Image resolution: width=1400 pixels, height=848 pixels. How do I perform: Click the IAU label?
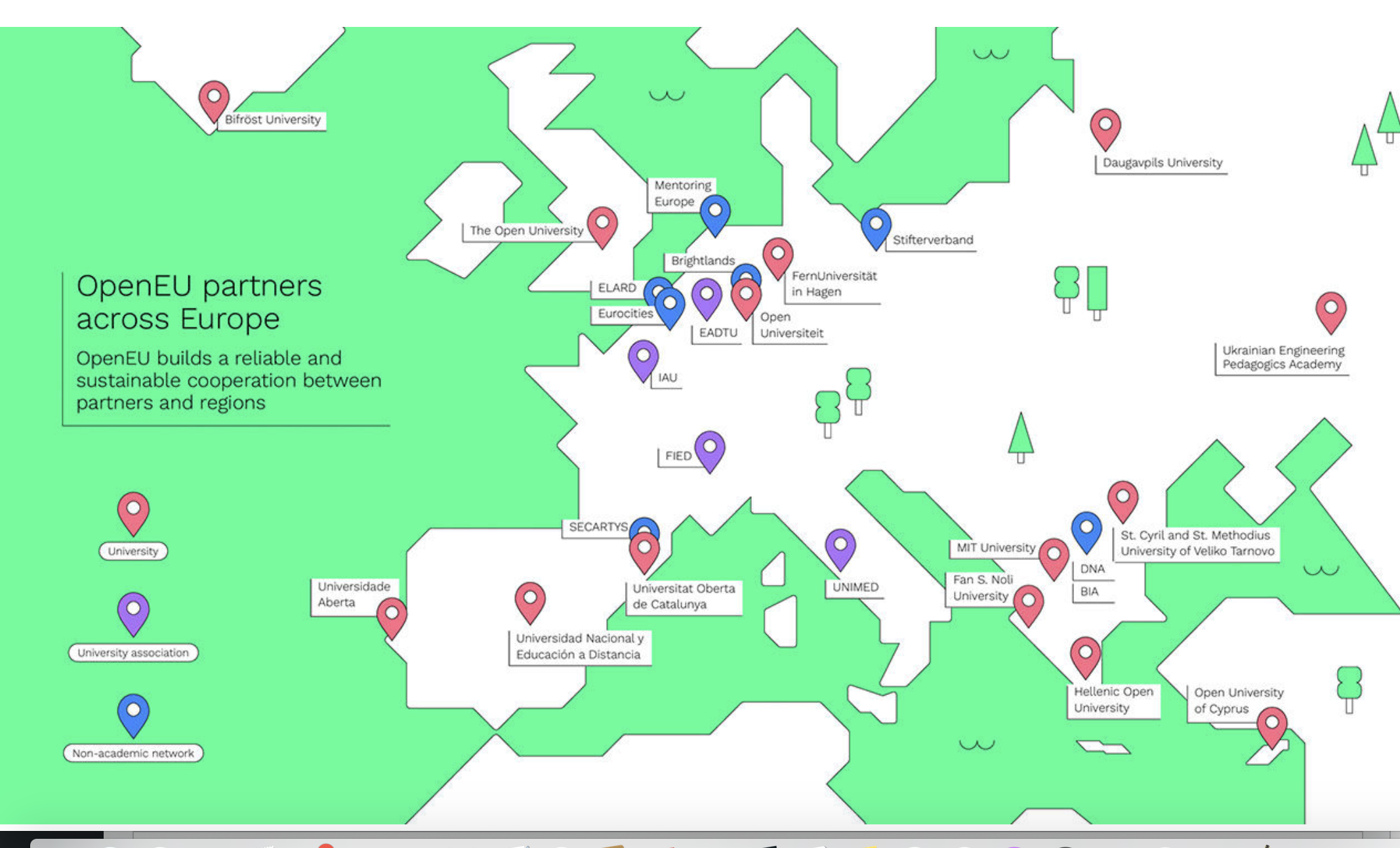tap(667, 378)
